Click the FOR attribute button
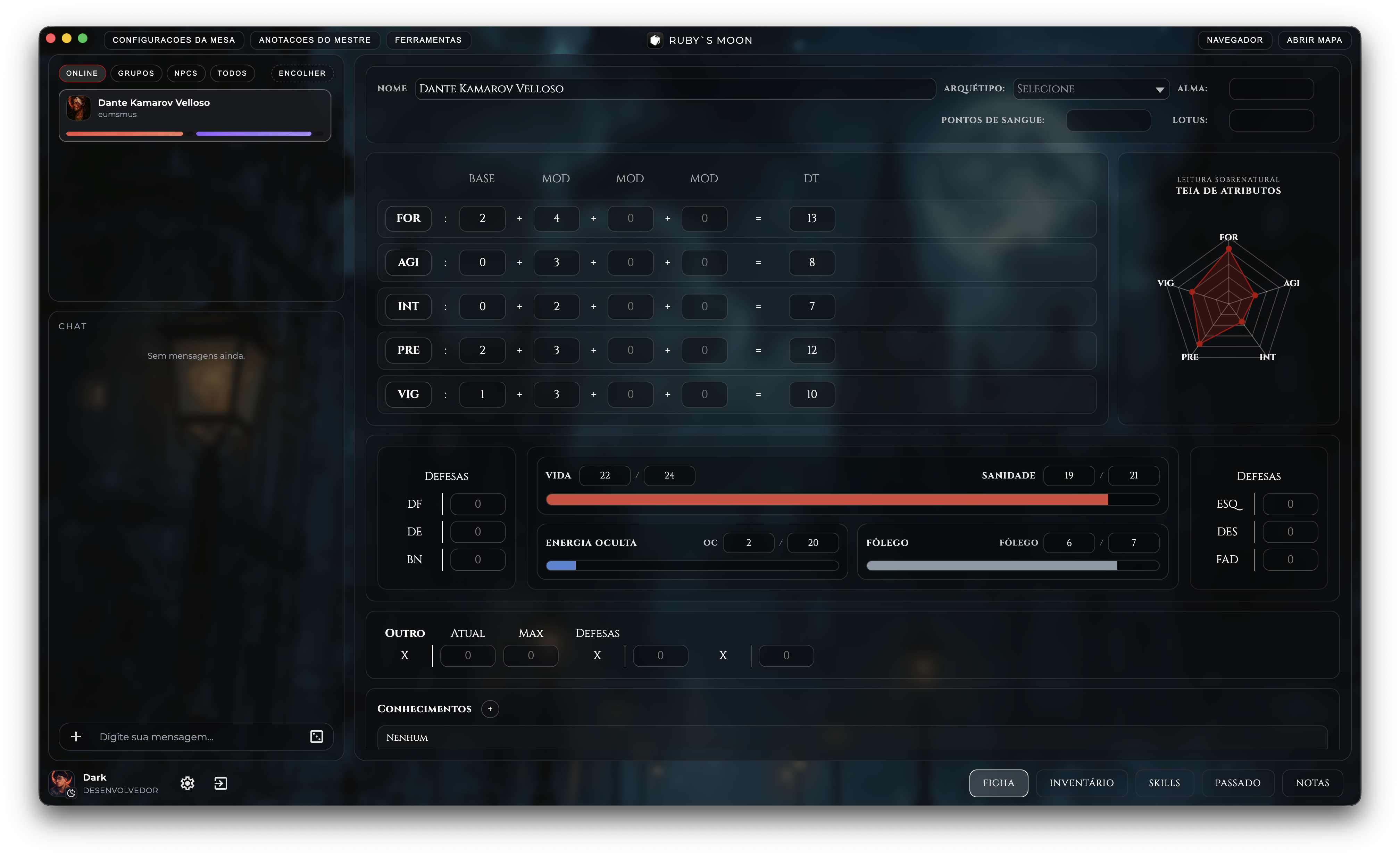The width and height of the screenshot is (1400, 857). (x=409, y=218)
